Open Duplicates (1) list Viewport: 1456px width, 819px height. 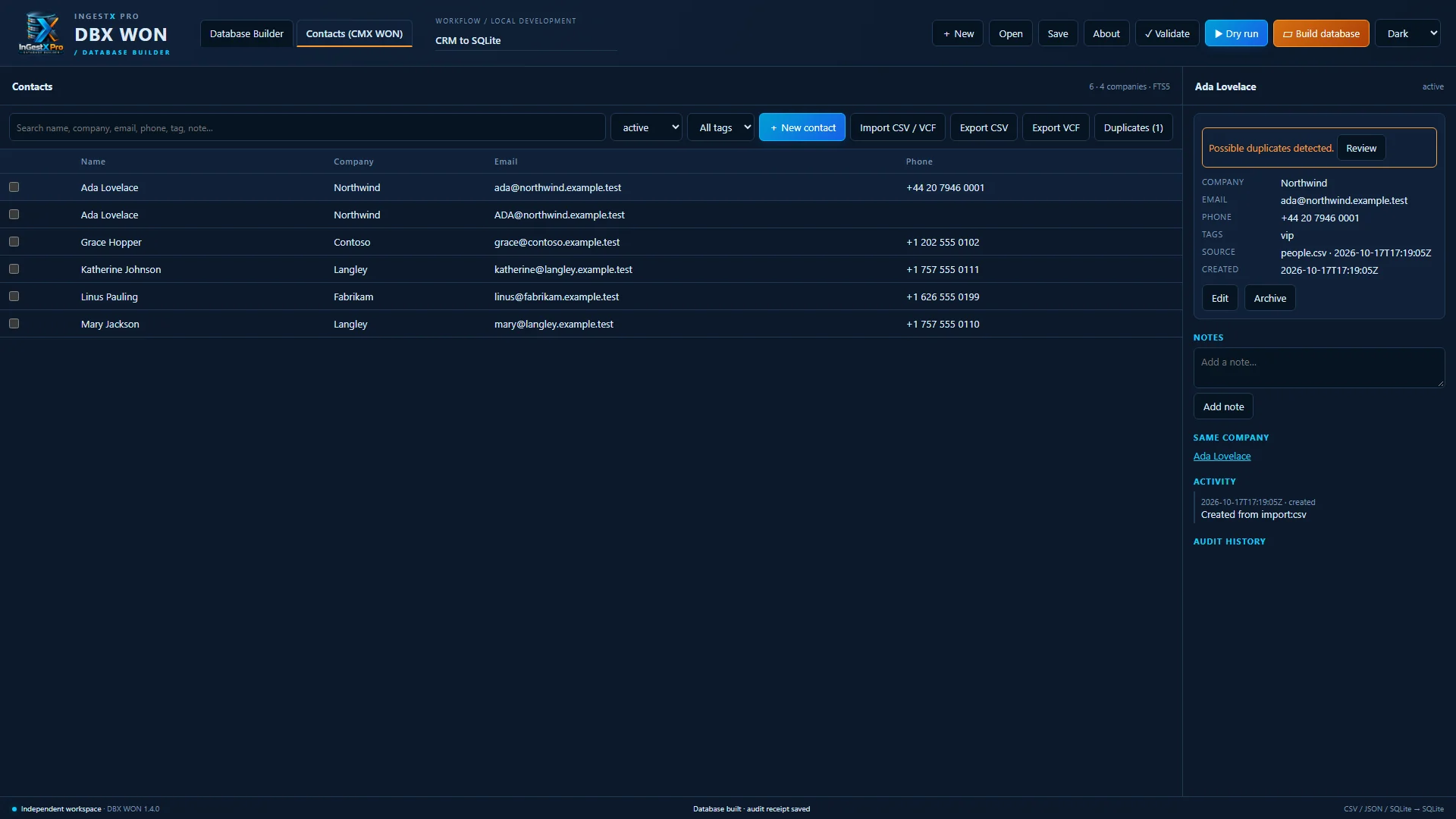pos(1133,127)
